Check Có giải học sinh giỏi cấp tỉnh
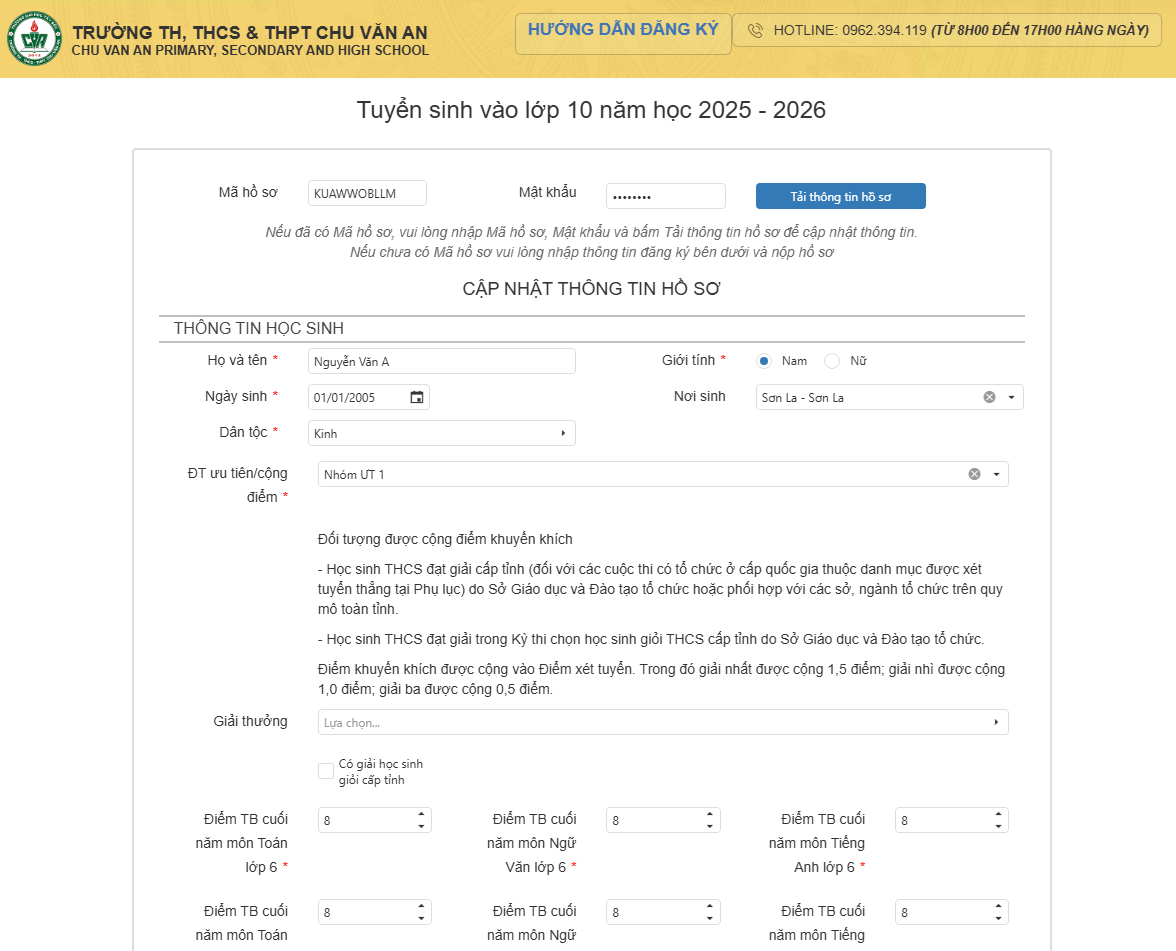 [326, 771]
